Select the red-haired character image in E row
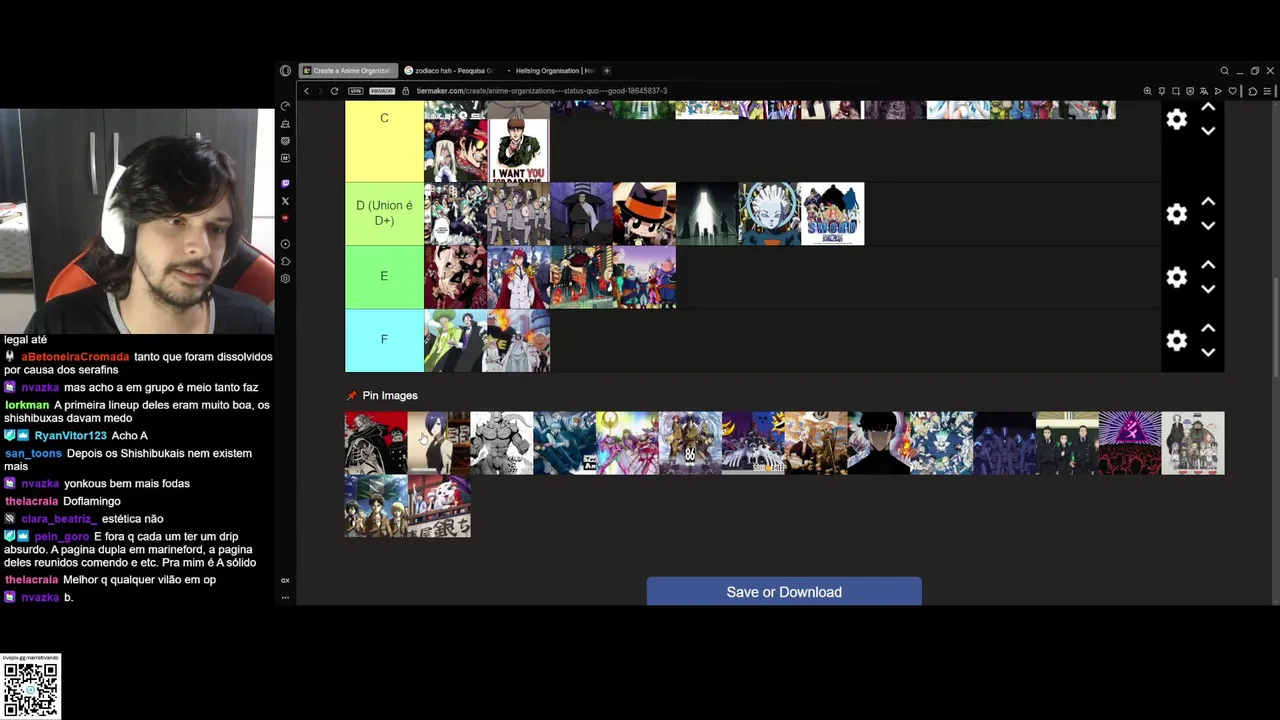This screenshot has height=720, width=1280. tap(518, 277)
